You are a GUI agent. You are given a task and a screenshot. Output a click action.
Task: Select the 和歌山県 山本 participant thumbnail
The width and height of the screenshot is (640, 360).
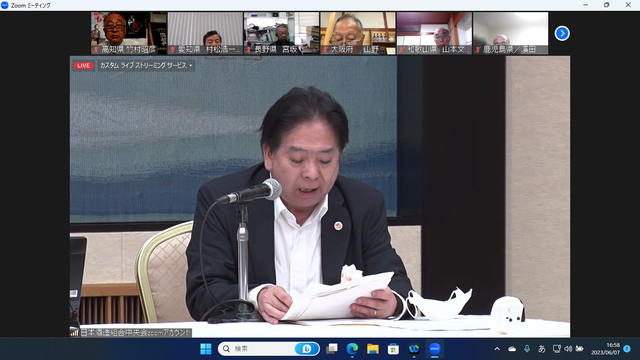(434, 33)
